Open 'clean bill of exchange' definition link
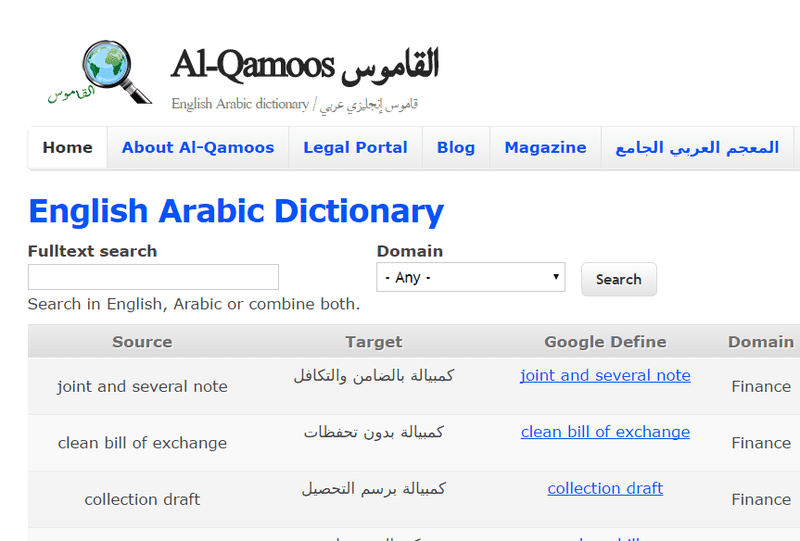This screenshot has width=800, height=541. click(x=605, y=432)
